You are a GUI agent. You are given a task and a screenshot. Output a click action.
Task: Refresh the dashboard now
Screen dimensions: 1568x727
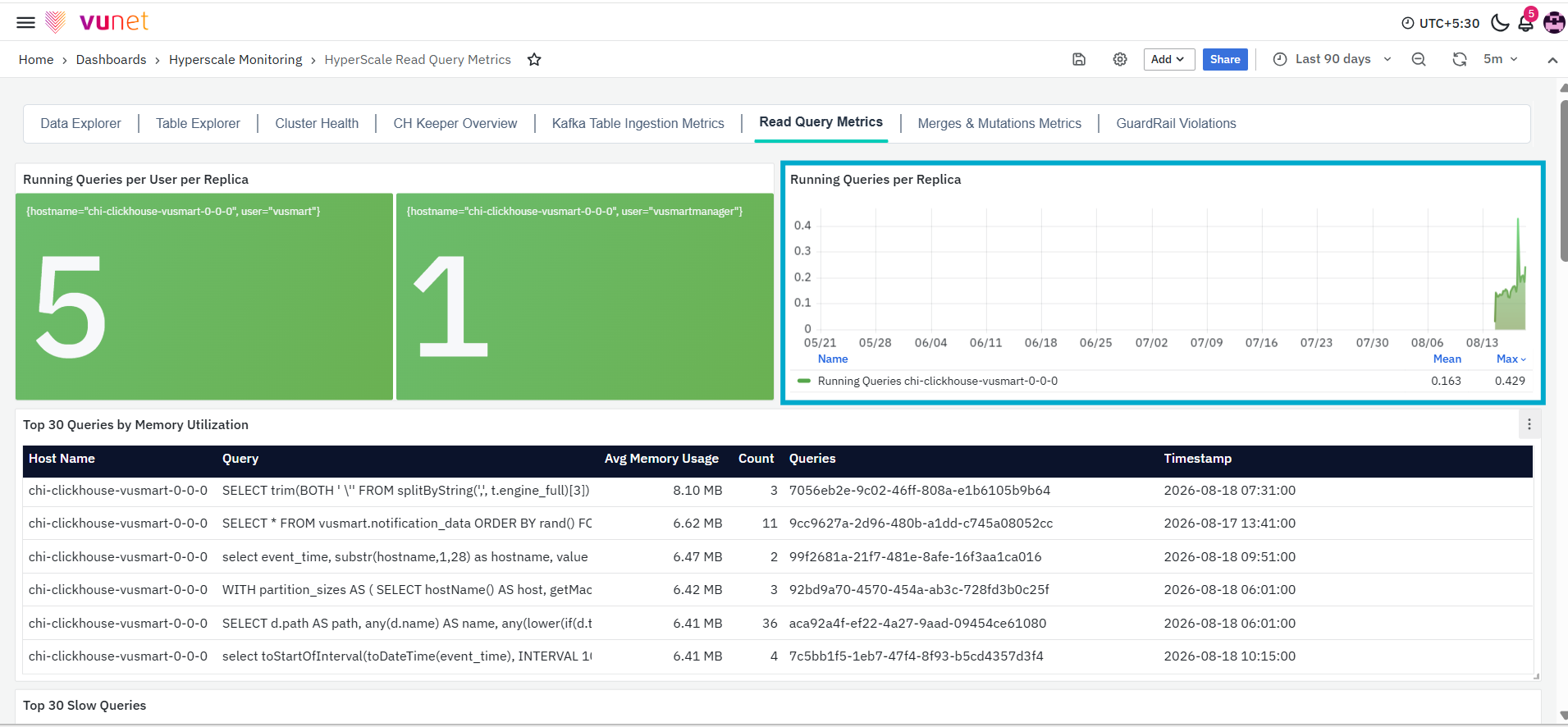[x=1460, y=59]
